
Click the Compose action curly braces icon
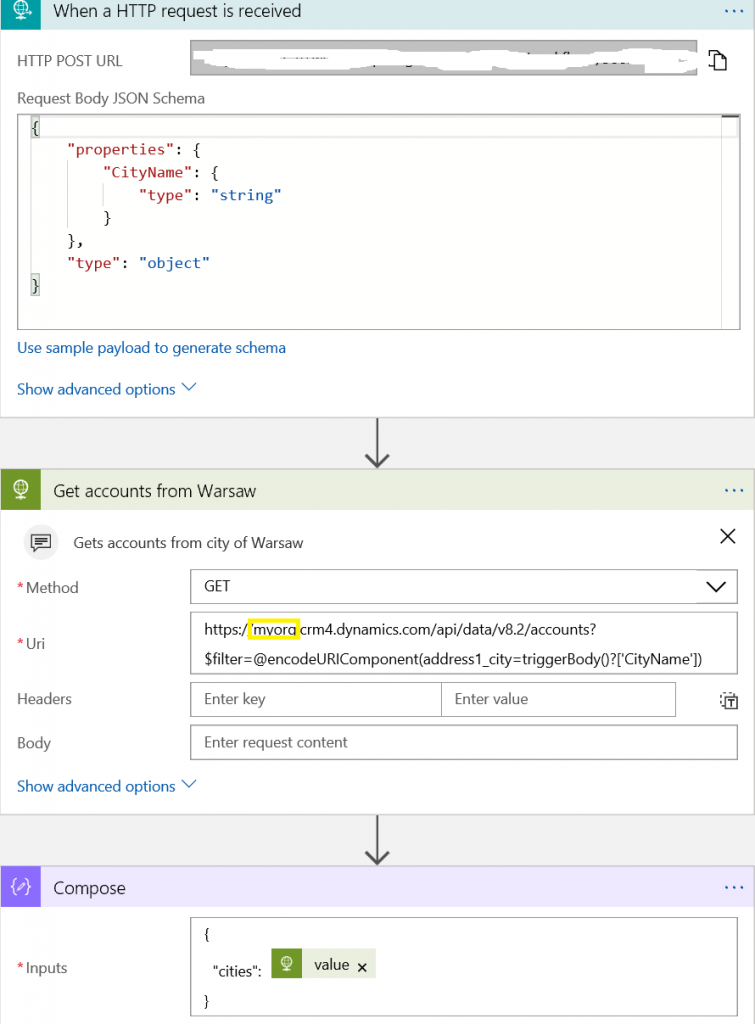[20, 888]
